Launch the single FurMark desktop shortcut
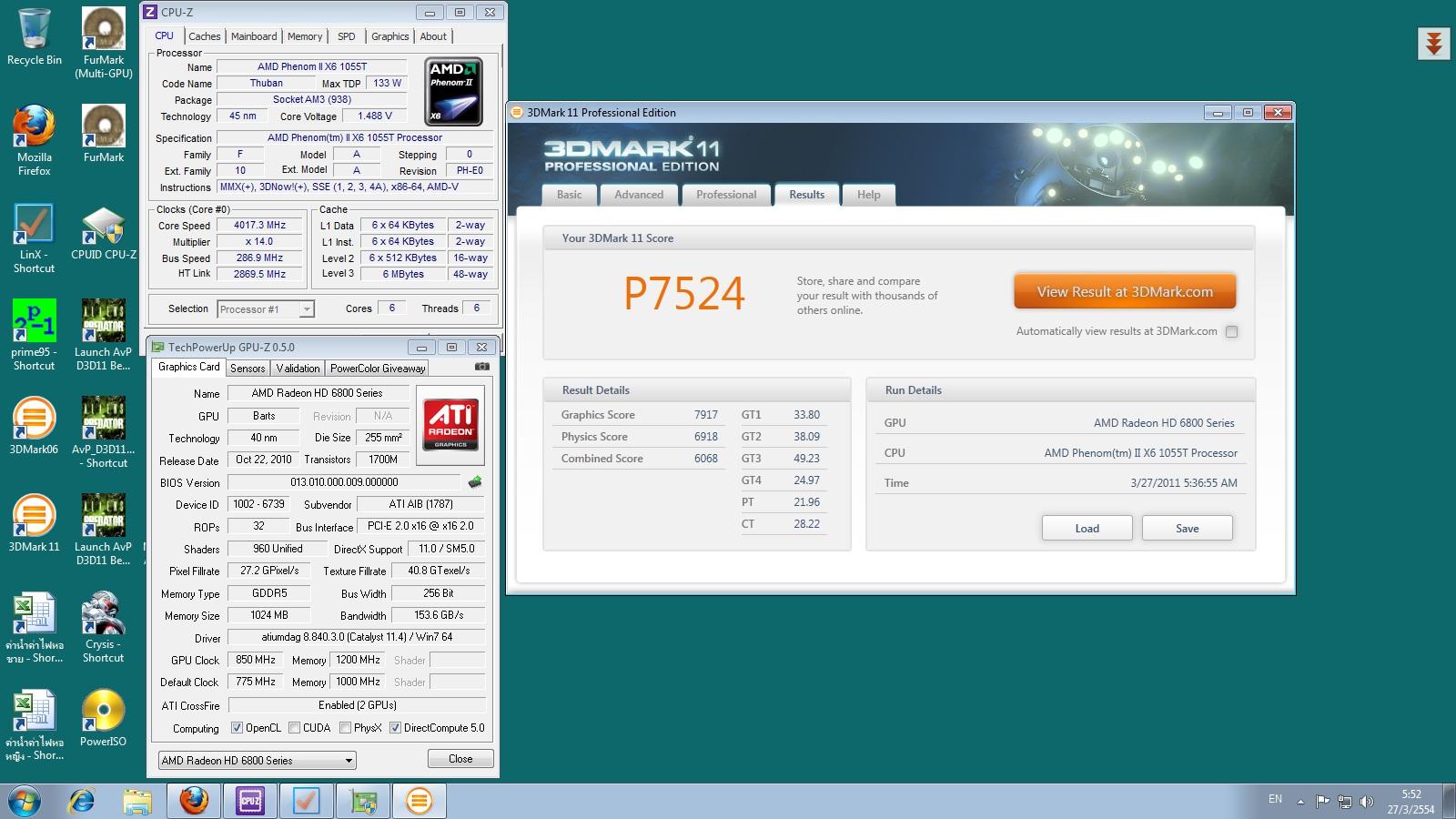The image size is (1456, 819). pos(104,133)
